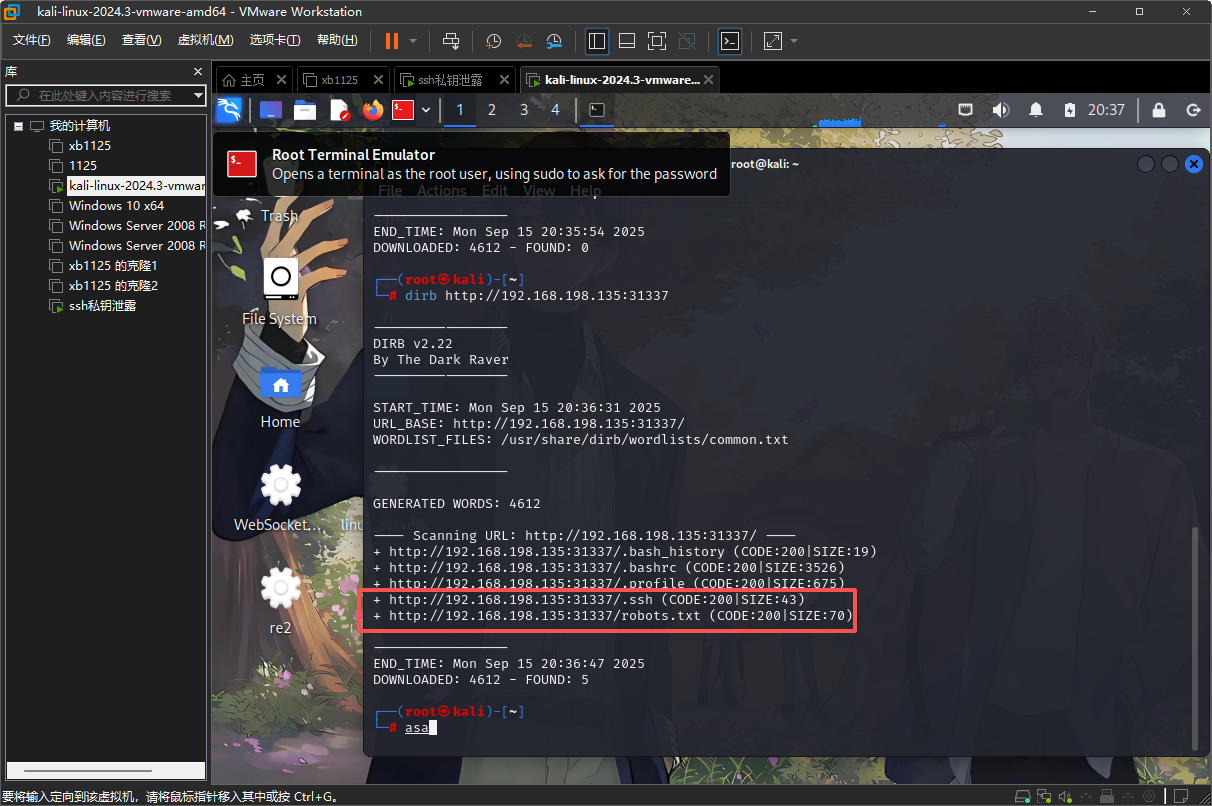Toggle the thumbnail bar view button
1212x806 pixels.
click(x=627, y=41)
